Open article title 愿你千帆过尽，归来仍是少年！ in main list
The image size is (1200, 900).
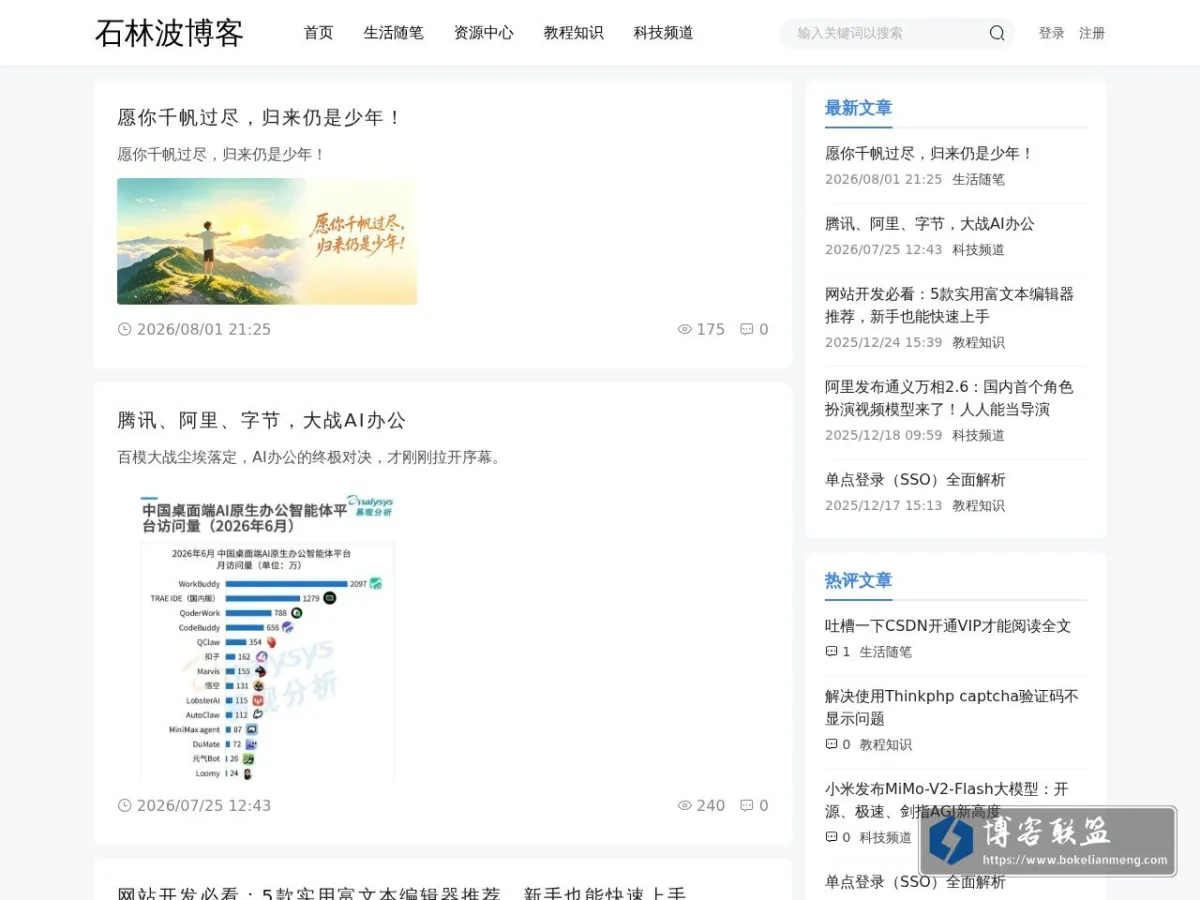coord(260,117)
